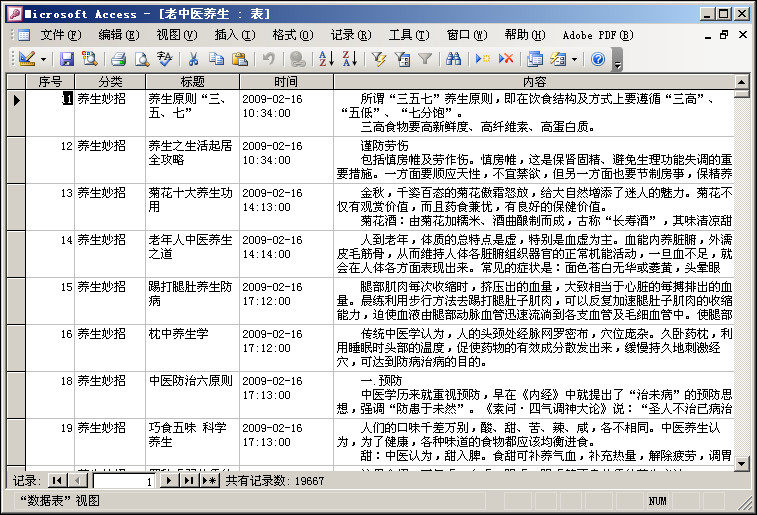The width and height of the screenshot is (757, 515).
Task: Sort descending Z to A
Action: (350, 59)
